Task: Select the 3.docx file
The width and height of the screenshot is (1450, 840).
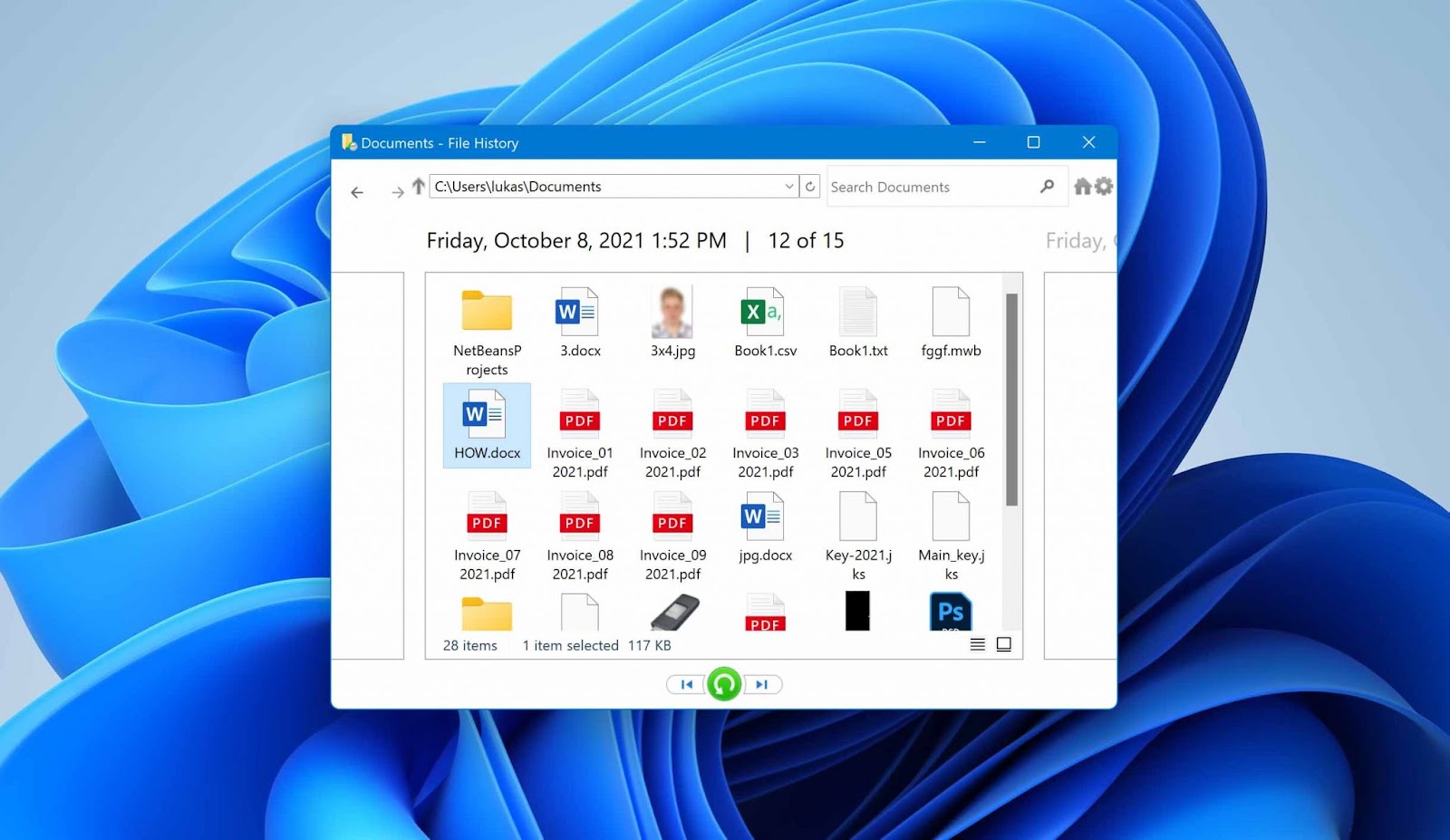Action: [x=580, y=323]
